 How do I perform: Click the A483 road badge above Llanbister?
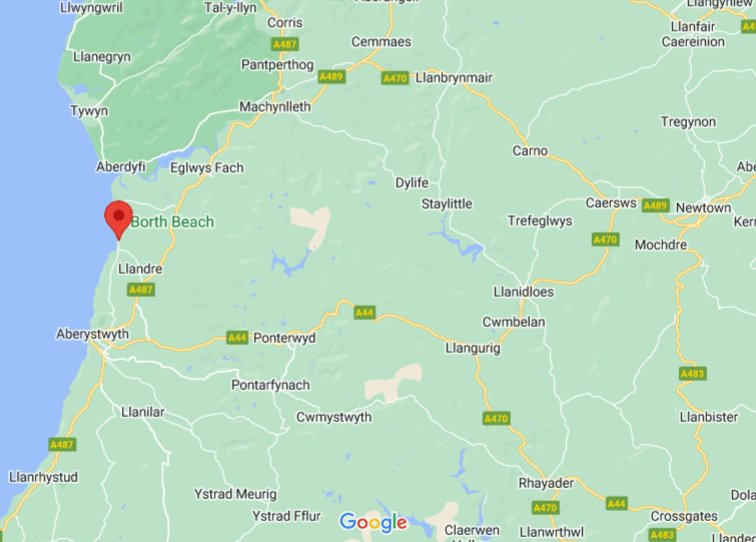pyautogui.click(x=692, y=374)
